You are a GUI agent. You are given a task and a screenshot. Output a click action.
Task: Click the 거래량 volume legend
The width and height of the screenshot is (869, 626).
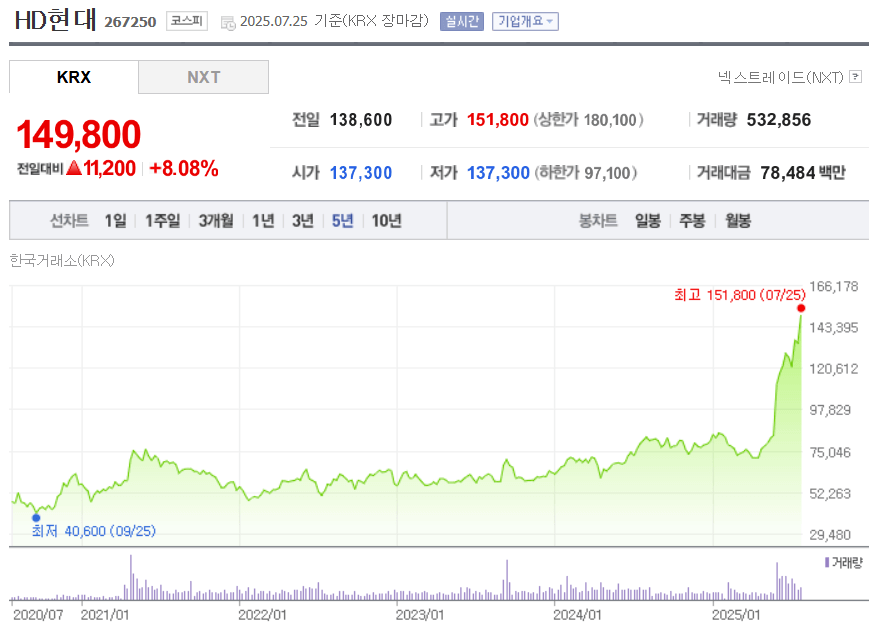coord(844,563)
